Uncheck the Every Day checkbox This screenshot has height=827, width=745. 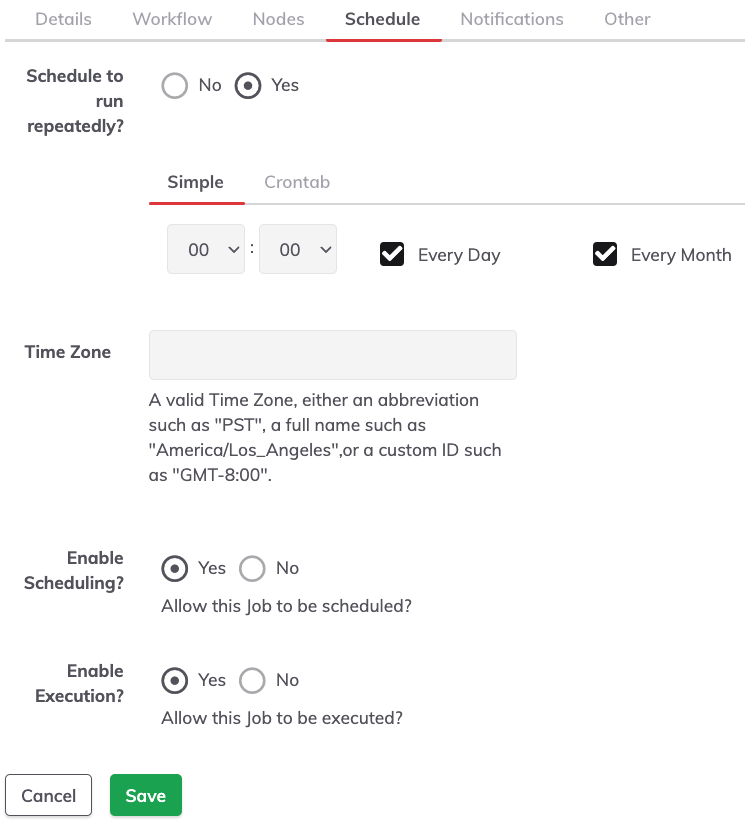[392, 255]
